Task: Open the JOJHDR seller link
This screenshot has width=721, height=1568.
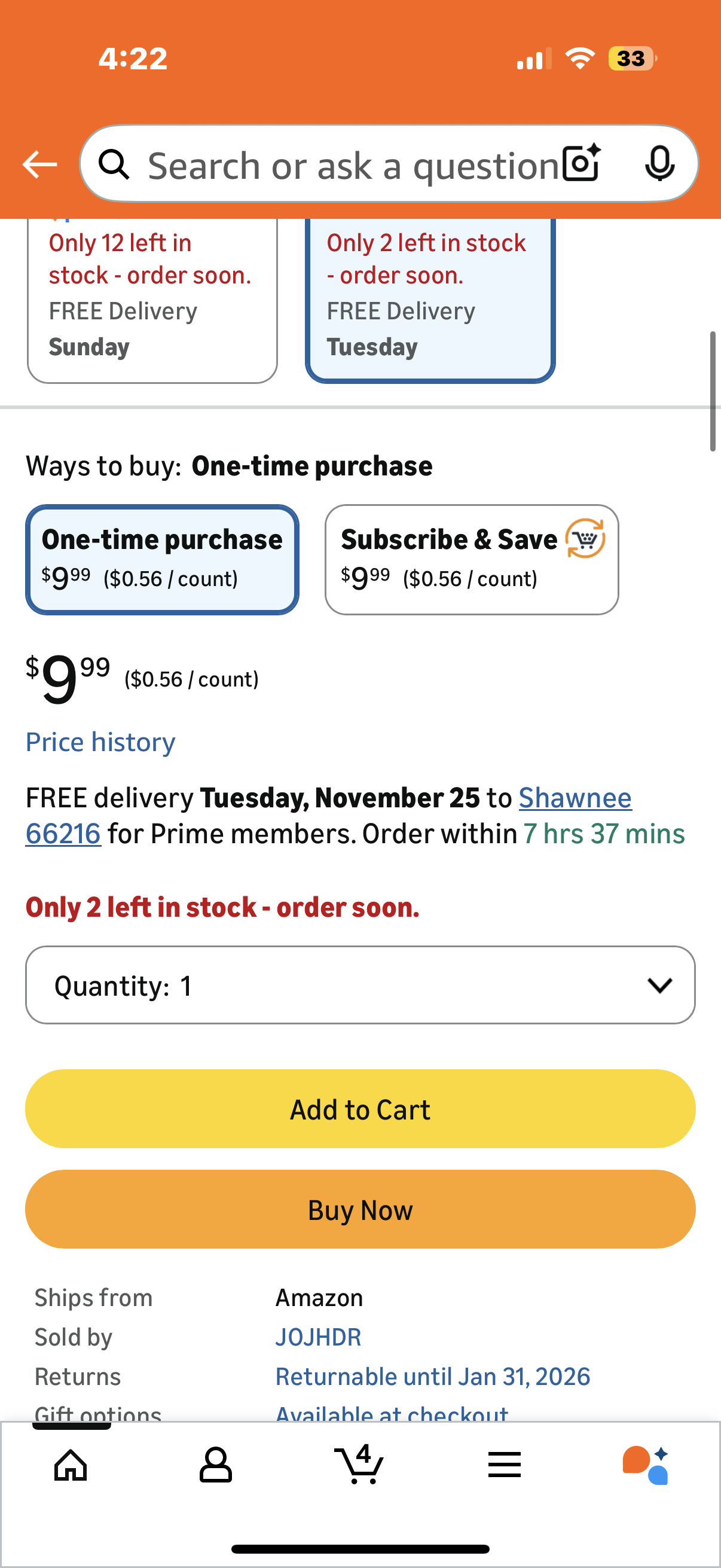Action: (318, 1337)
